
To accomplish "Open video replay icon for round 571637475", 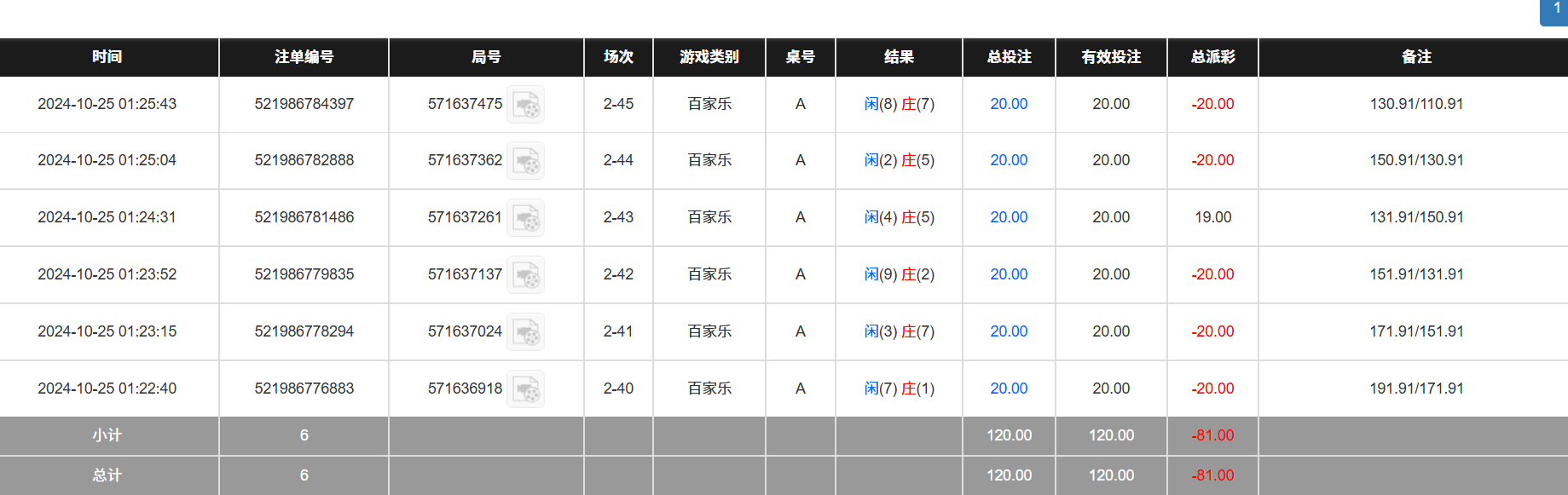I will (x=526, y=105).
